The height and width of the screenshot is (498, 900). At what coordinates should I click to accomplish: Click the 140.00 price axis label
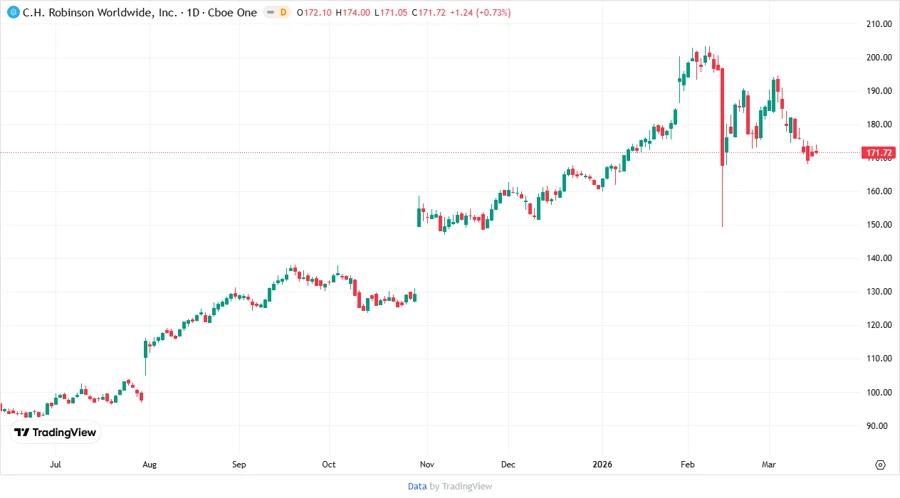tap(879, 258)
